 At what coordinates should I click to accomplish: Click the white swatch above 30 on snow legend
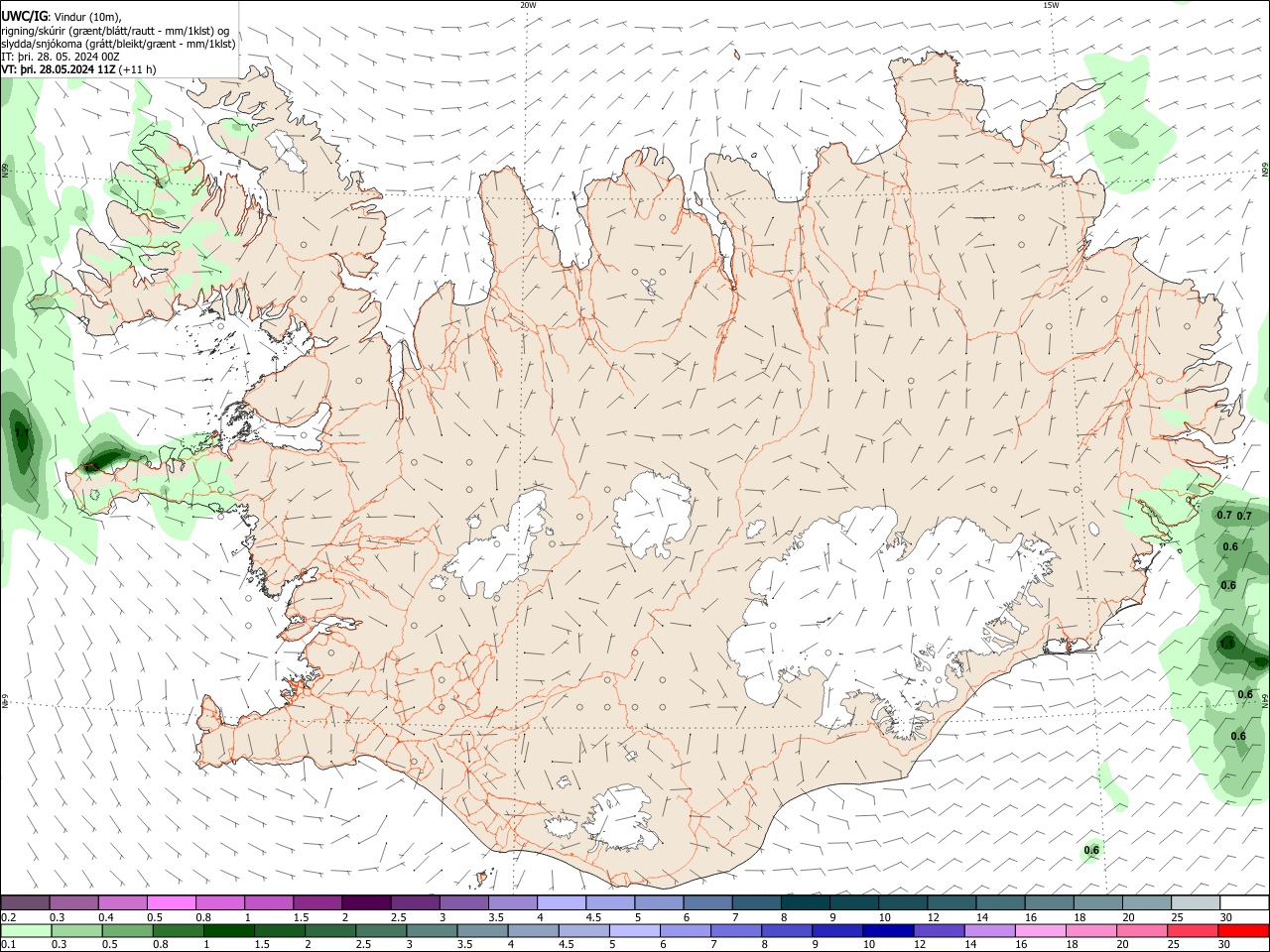click(1244, 903)
